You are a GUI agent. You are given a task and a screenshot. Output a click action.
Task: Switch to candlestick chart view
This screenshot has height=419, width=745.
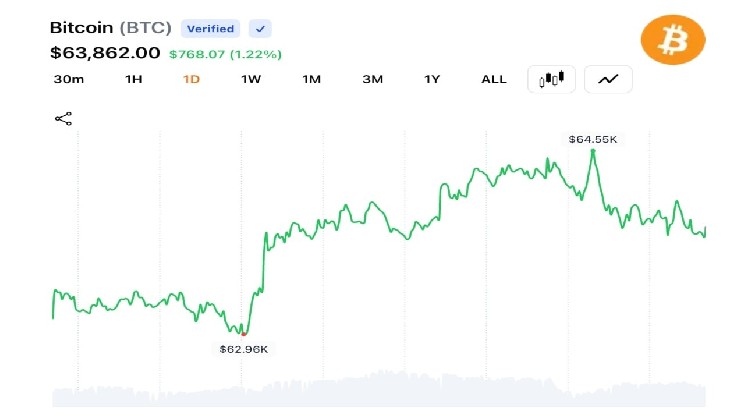[x=551, y=79]
